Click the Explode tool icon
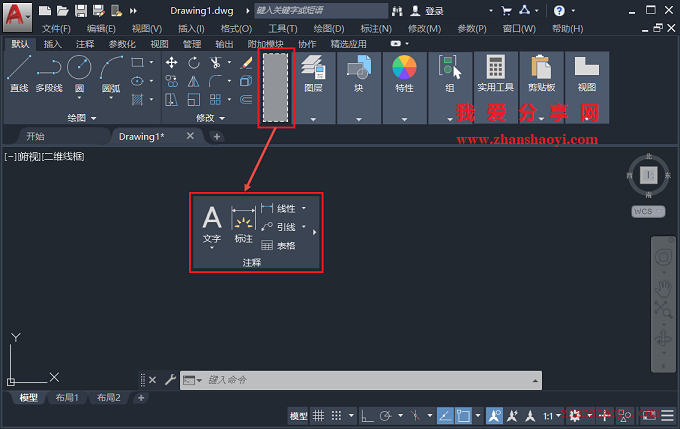This screenshot has width=680, height=429. (246, 81)
